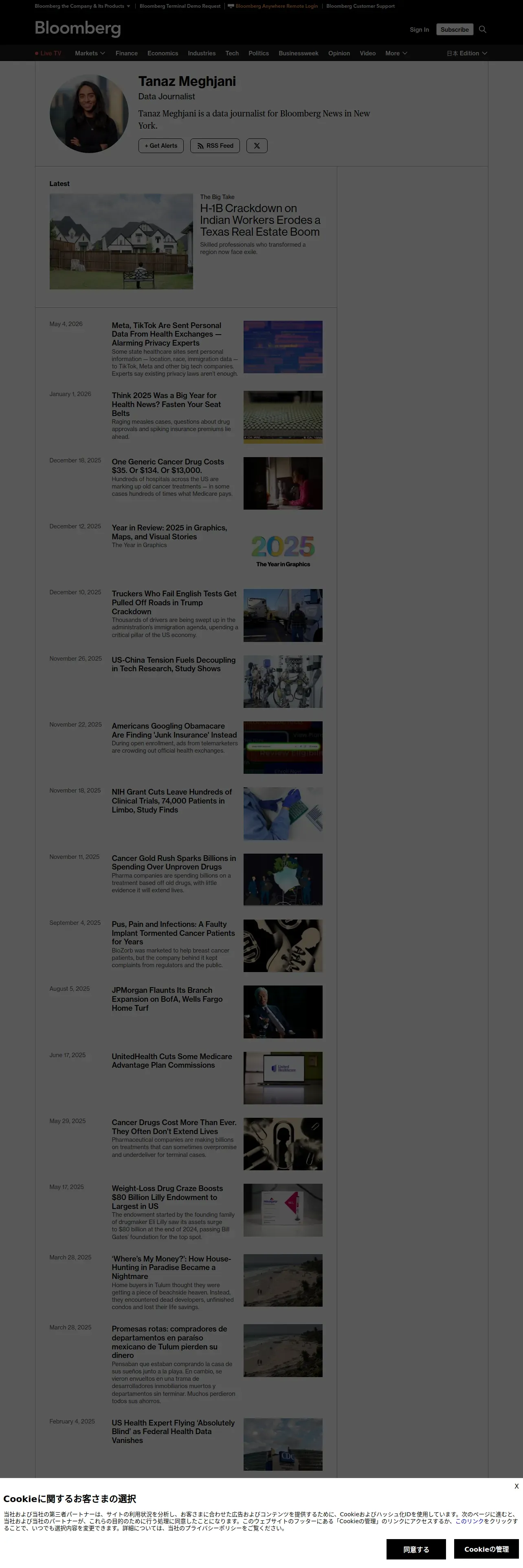Open the JPMorgan article thumbnail
The image size is (523, 1568).
(283, 1012)
